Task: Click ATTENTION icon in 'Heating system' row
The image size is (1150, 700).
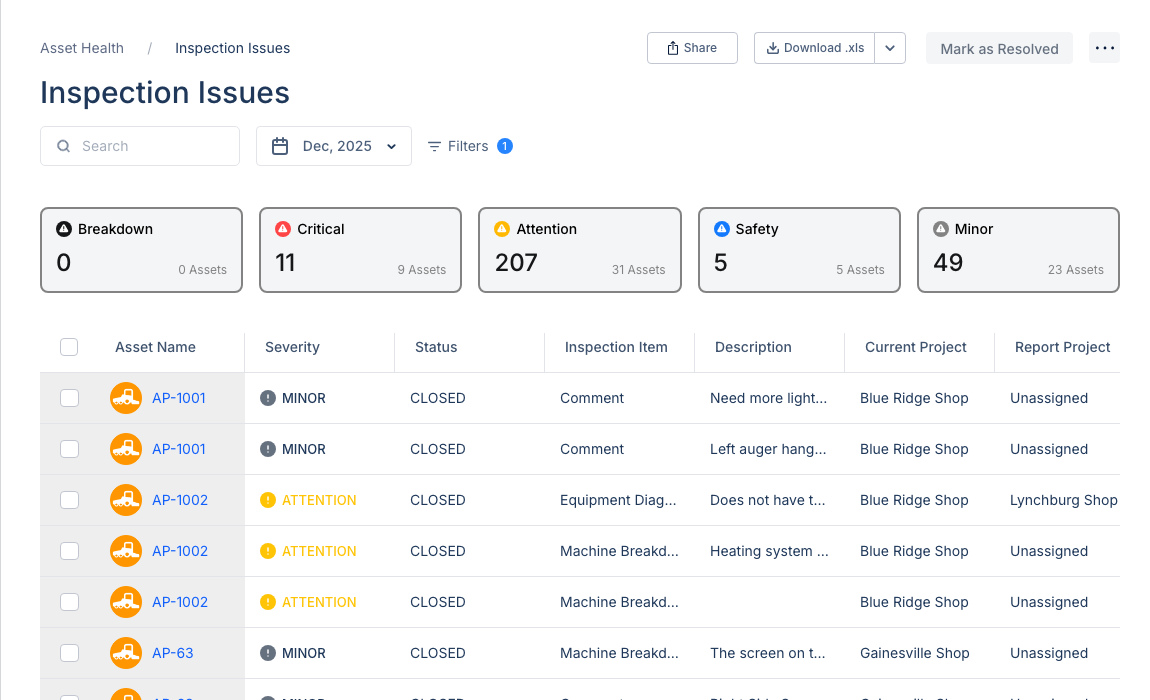Action: click(x=268, y=551)
